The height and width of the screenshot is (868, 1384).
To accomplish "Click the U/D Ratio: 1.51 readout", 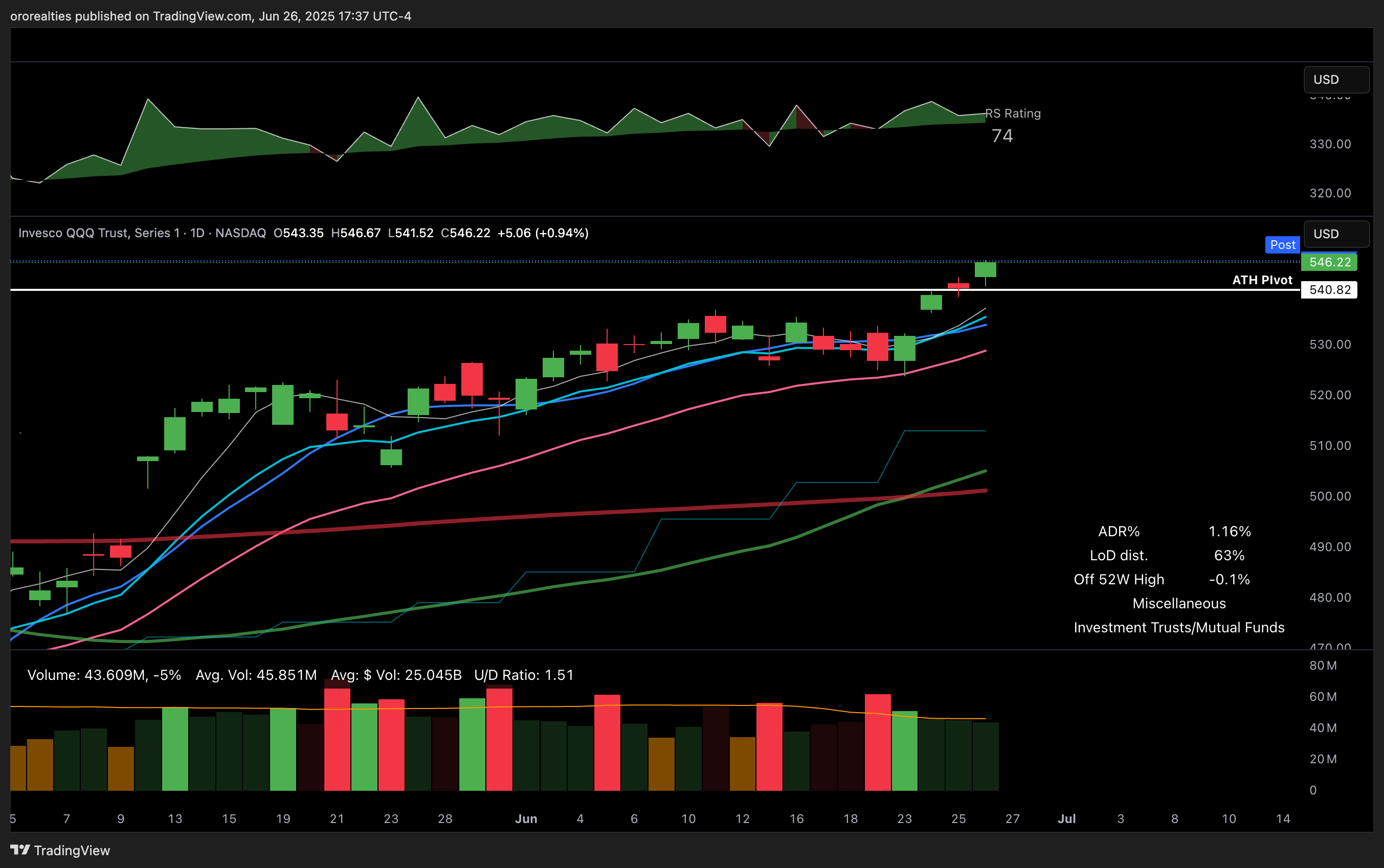I will (x=524, y=675).
